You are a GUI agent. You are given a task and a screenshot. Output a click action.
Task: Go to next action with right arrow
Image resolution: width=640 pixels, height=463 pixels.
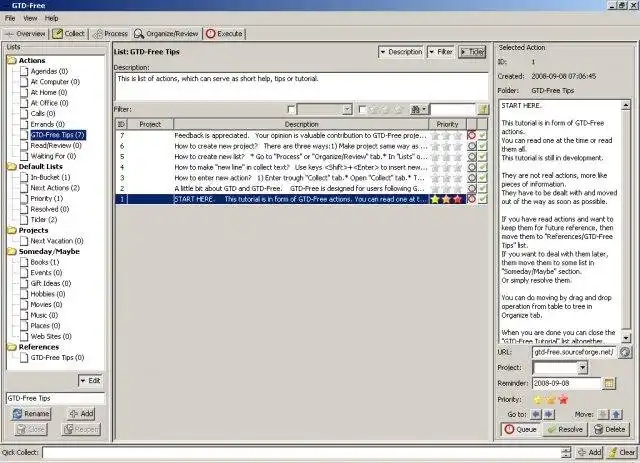coord(549,414)
